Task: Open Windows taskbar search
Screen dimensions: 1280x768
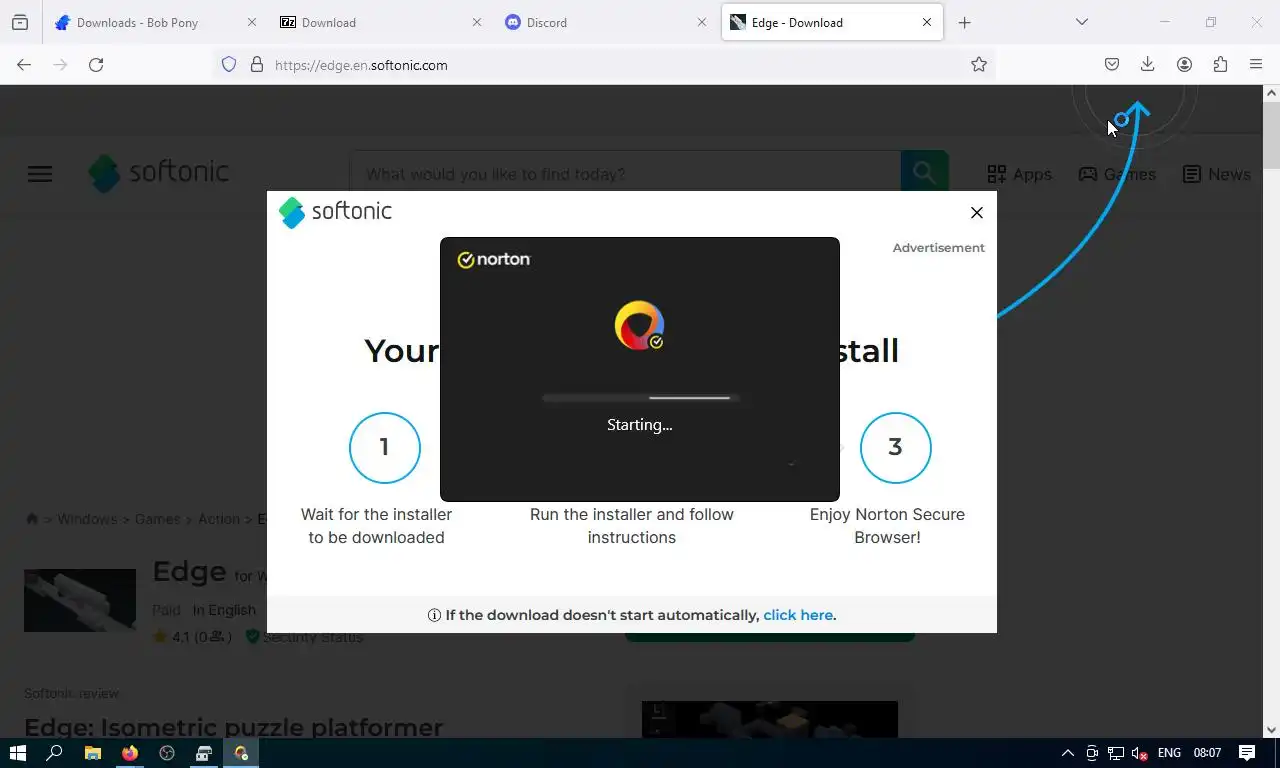Action: [55, 753]
